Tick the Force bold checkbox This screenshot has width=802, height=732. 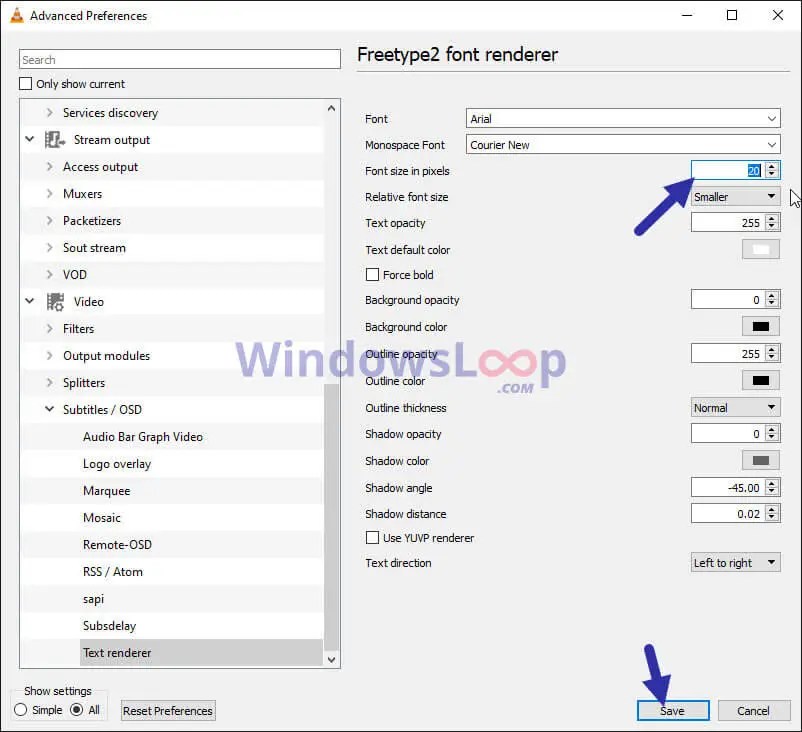(x=372, y=275)
